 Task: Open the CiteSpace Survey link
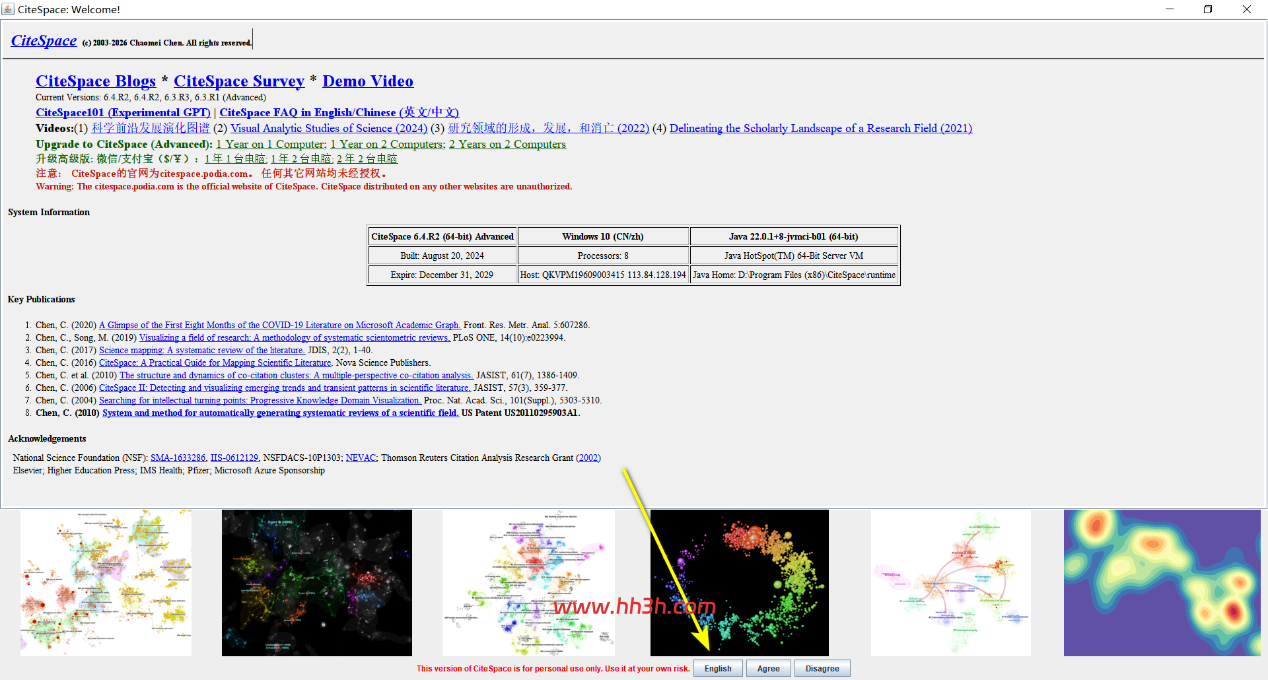click(239, 81)
